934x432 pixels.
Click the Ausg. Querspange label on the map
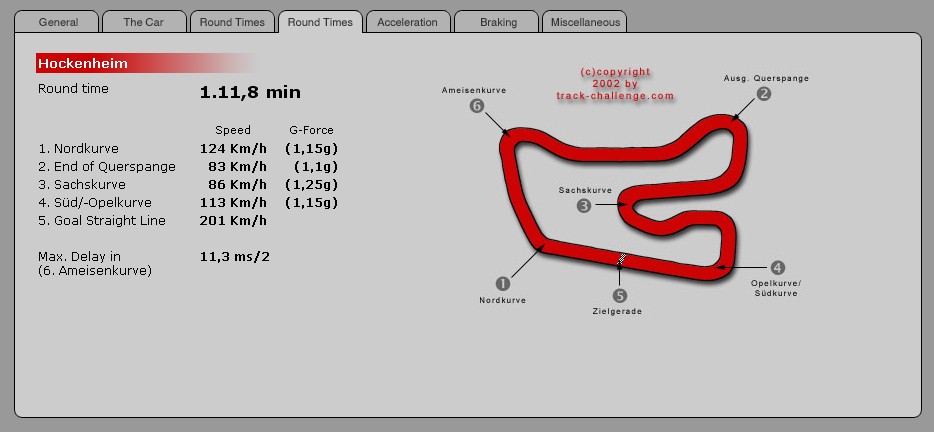click(766, 78)
